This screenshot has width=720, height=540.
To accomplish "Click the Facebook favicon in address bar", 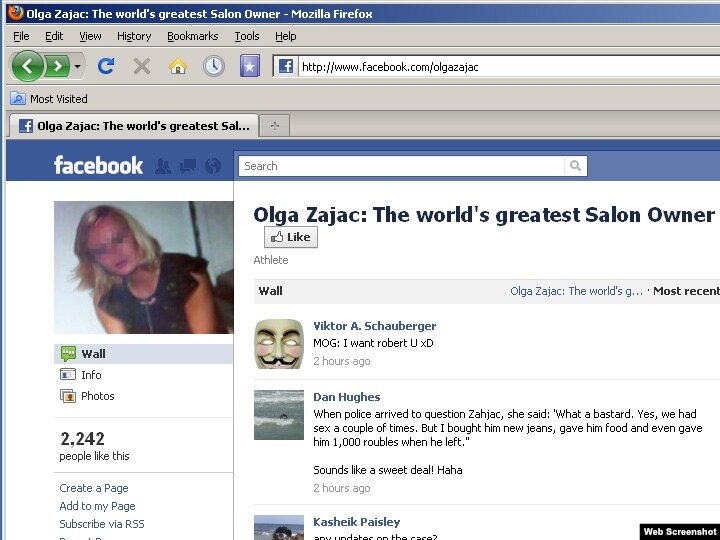I will tap(286, 67).
